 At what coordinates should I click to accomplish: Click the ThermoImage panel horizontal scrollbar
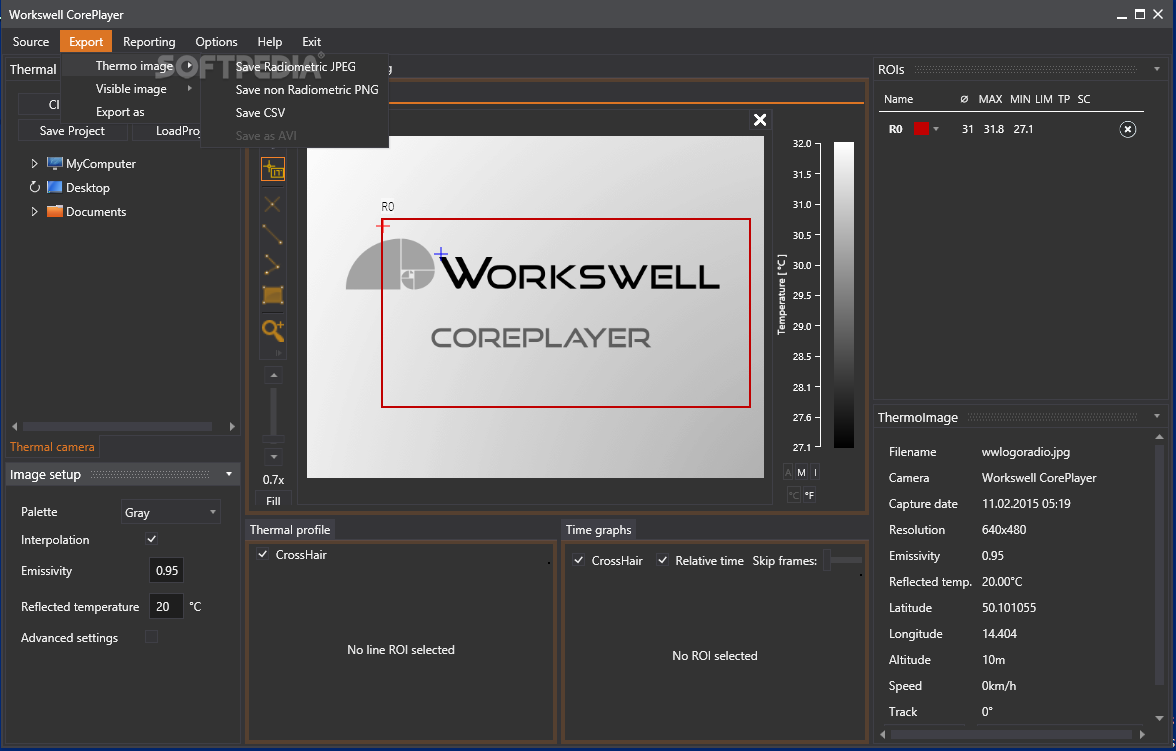pyautogui.click(x=1012, y=734)
